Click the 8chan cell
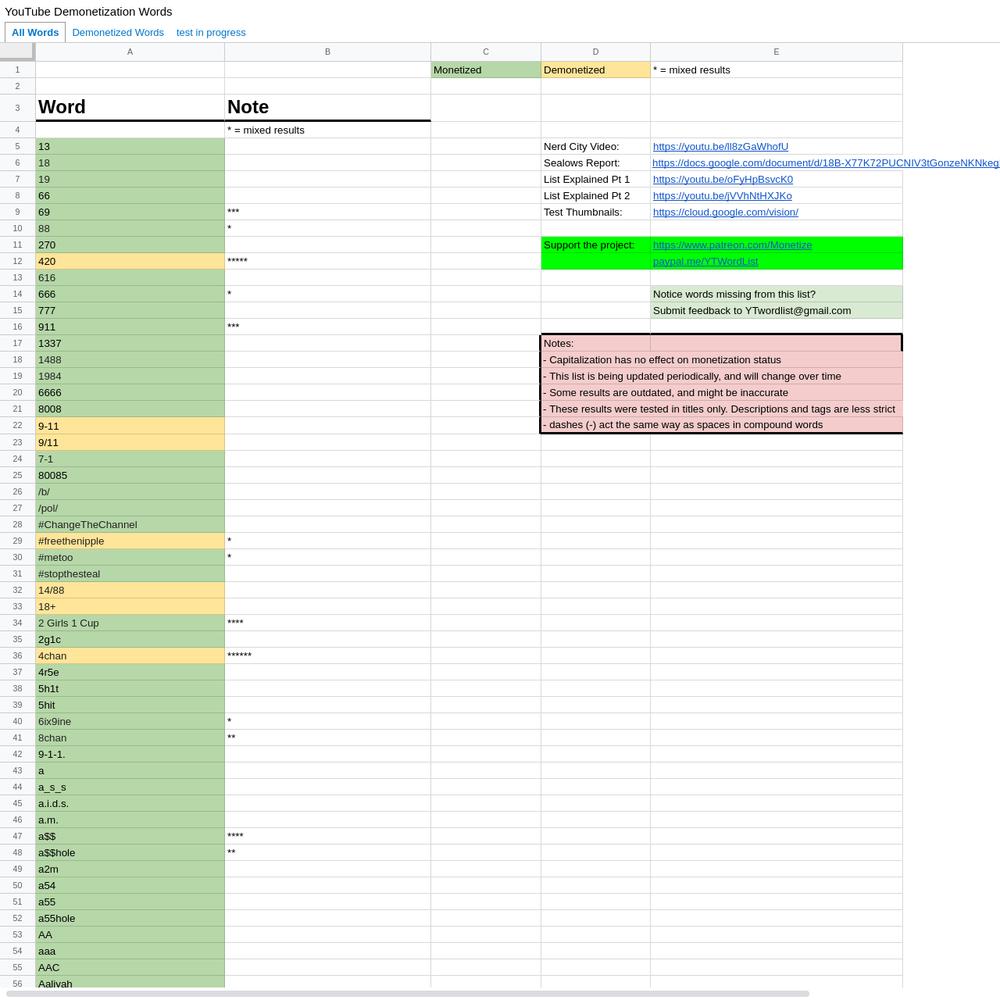1000x1000 pixels. pyautogui.click(x=130, y=738)
